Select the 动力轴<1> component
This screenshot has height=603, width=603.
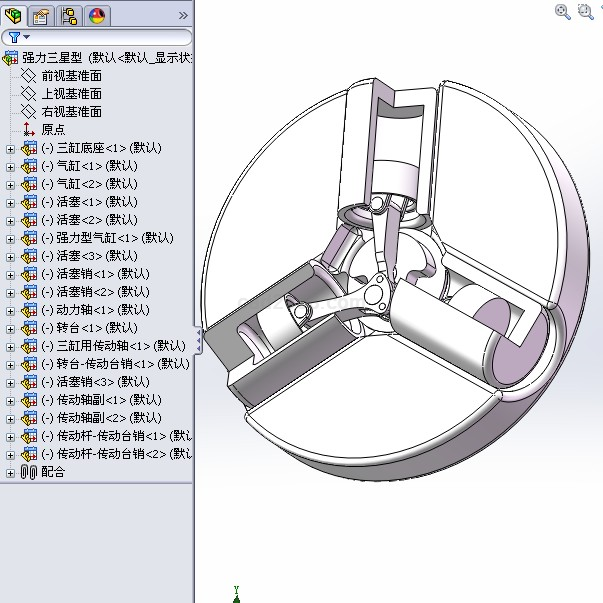(88, 310)
